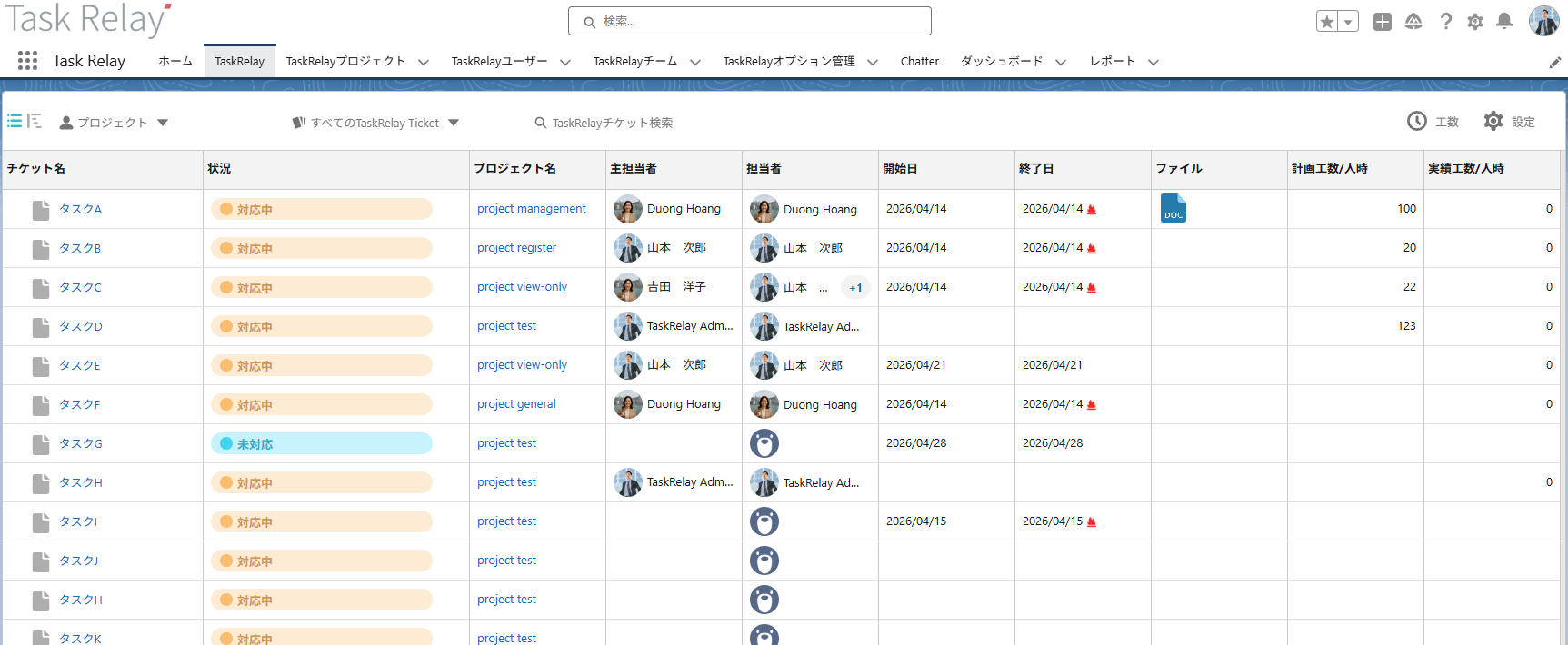Select the TaskRelay tab

pyautogui.click(x=240, y=61)
